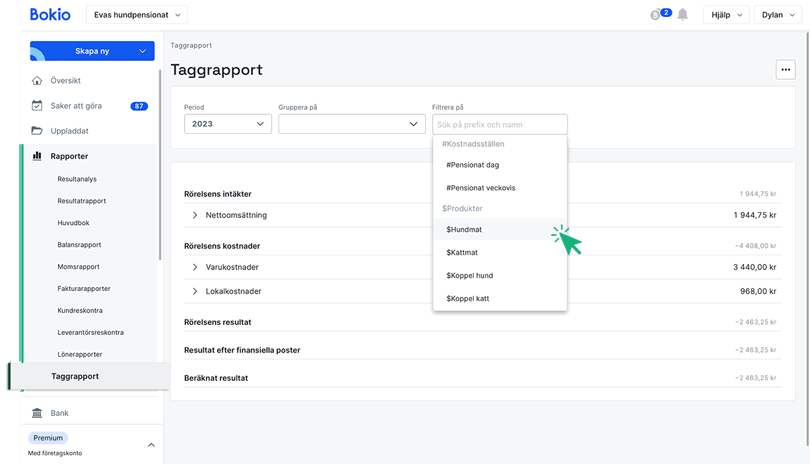810x464 pixels.
Task: Expand the Varukostnader row
Action: click(195, 268)
